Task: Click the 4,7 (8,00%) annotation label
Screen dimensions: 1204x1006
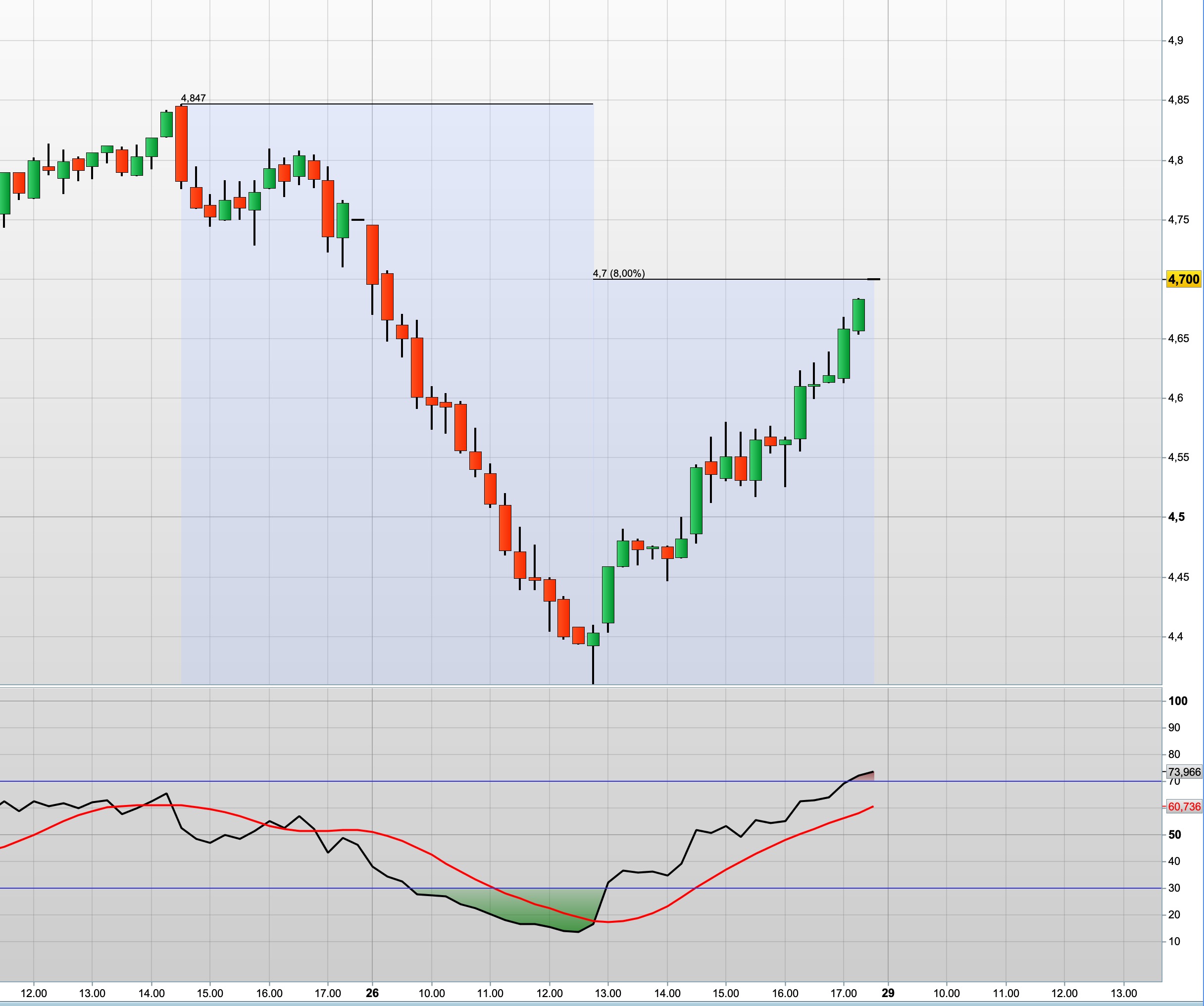Action: click(x=619, y=273)
